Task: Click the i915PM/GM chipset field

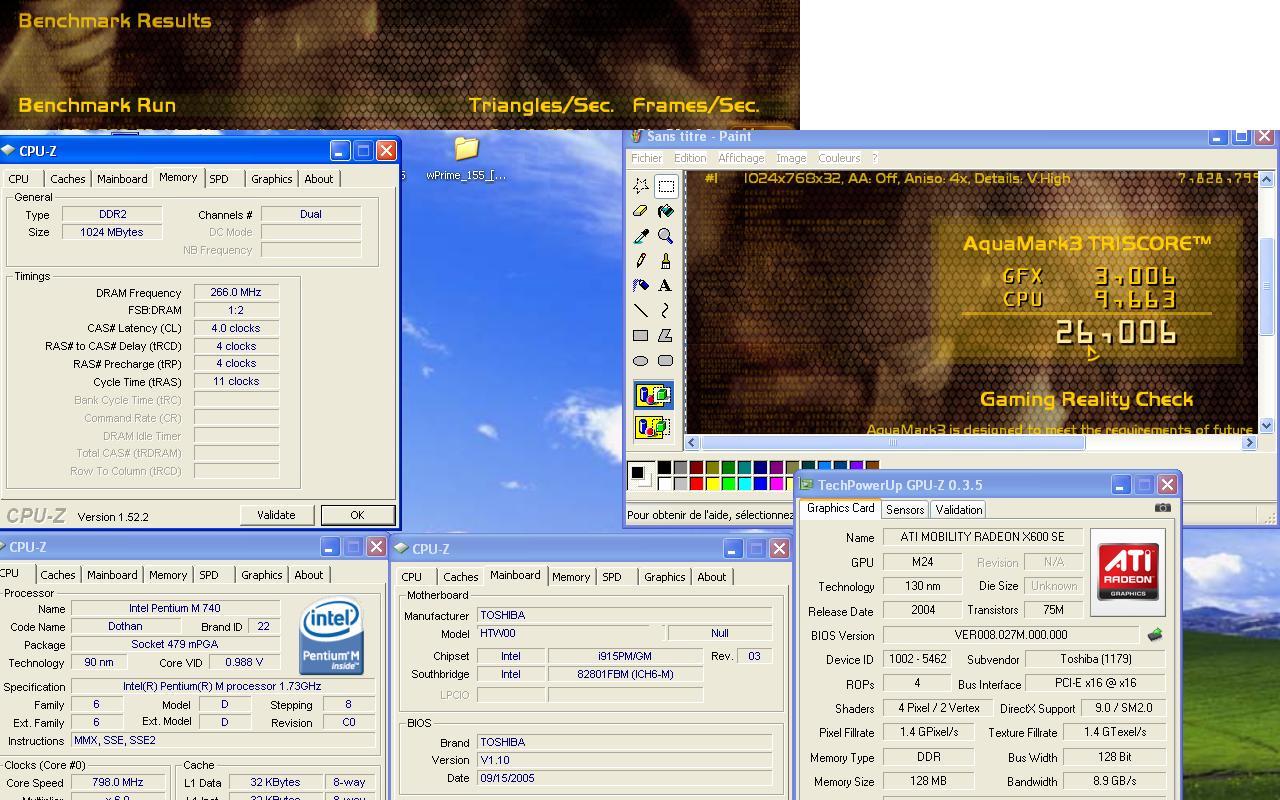Action: click(x=625, y=656)
